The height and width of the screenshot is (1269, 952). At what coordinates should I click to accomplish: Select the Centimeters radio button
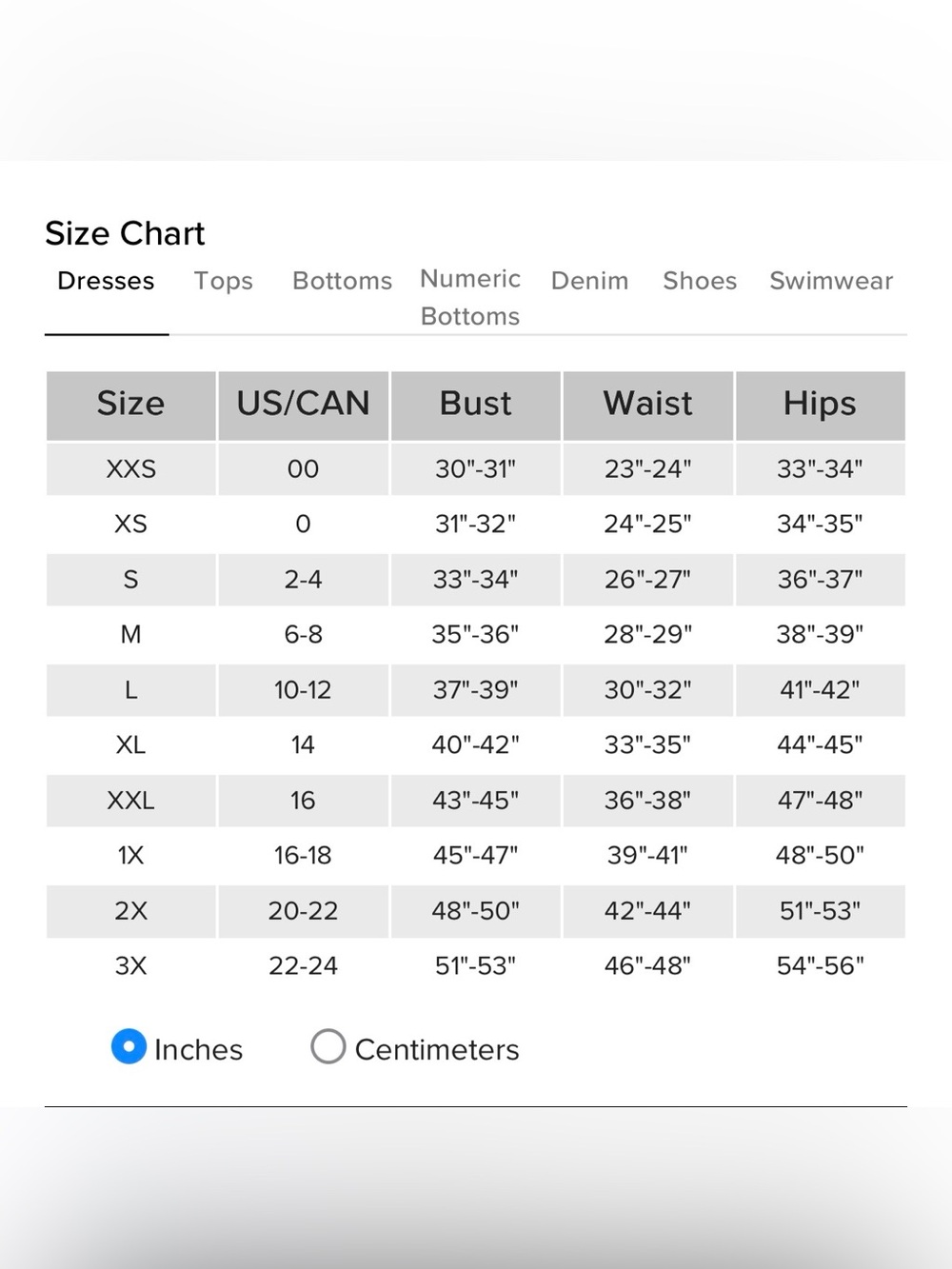click(327, 1046)
